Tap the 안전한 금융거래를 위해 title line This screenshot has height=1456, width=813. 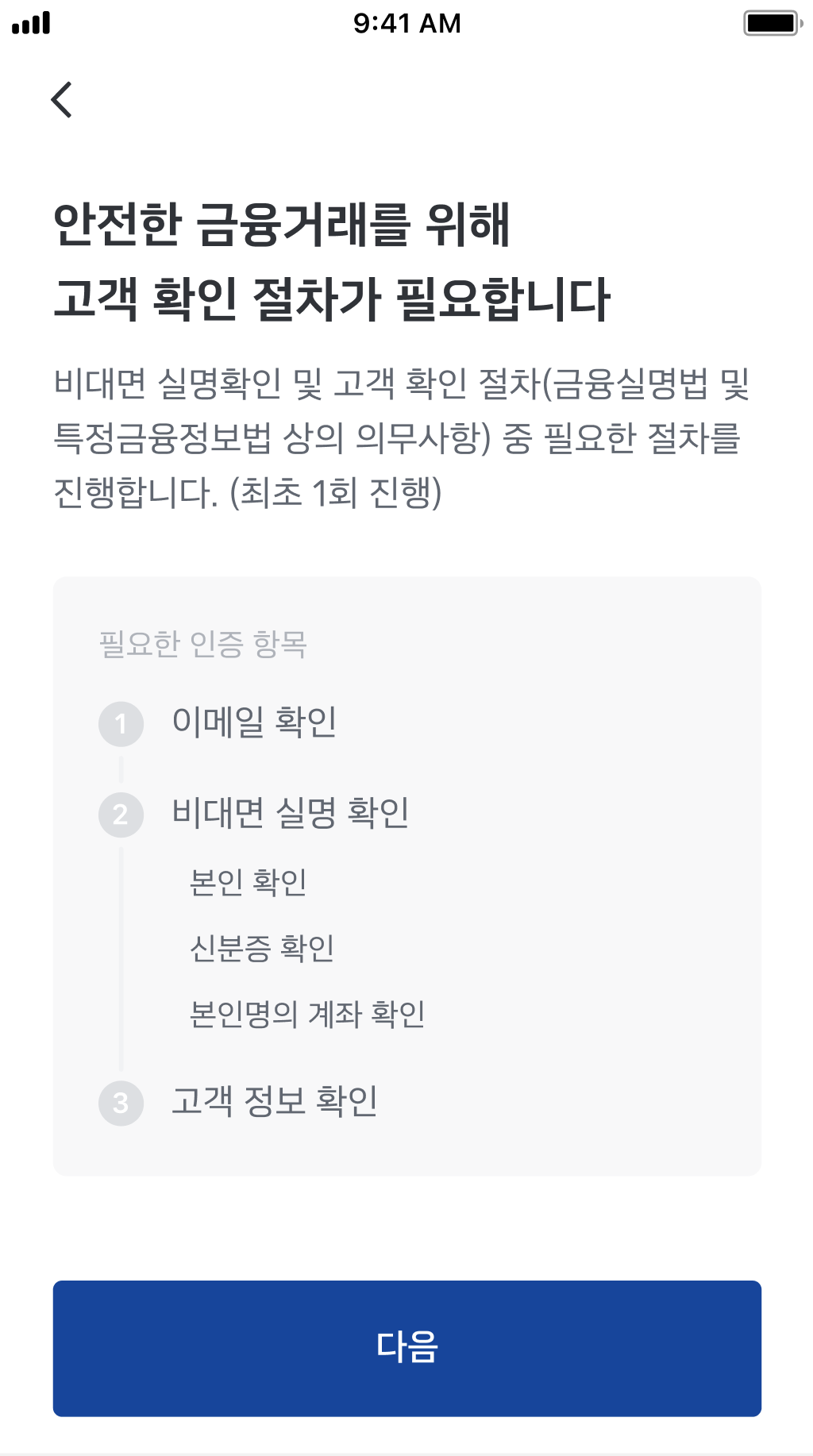[282, 225]
